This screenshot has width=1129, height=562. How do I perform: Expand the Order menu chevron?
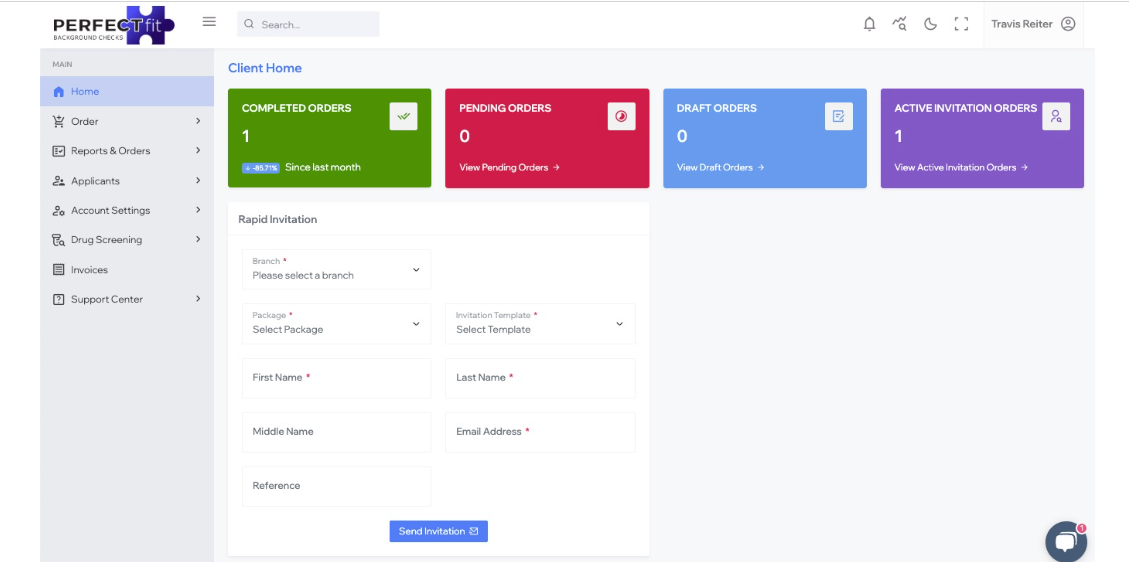198,121
